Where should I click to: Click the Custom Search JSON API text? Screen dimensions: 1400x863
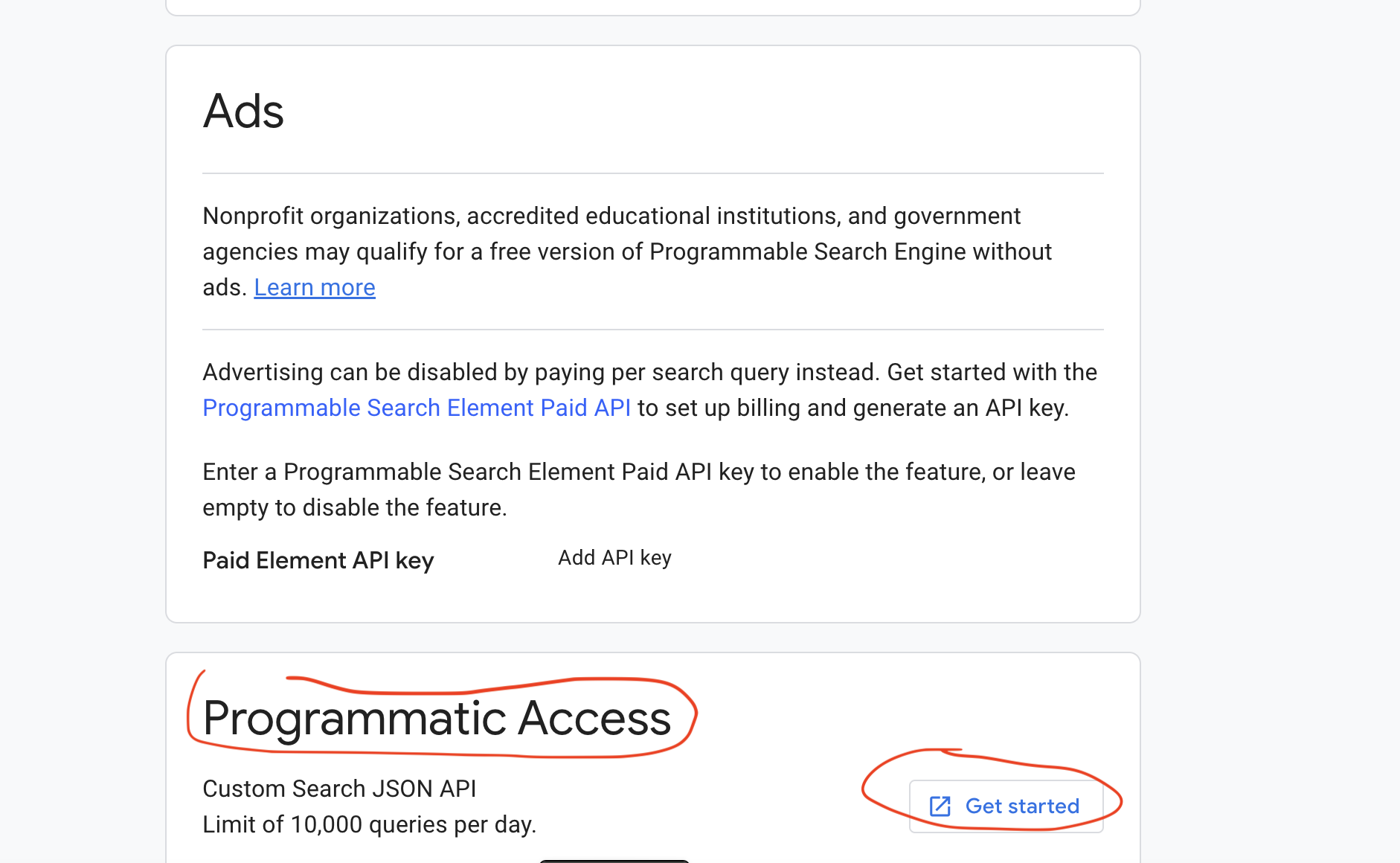339,789
